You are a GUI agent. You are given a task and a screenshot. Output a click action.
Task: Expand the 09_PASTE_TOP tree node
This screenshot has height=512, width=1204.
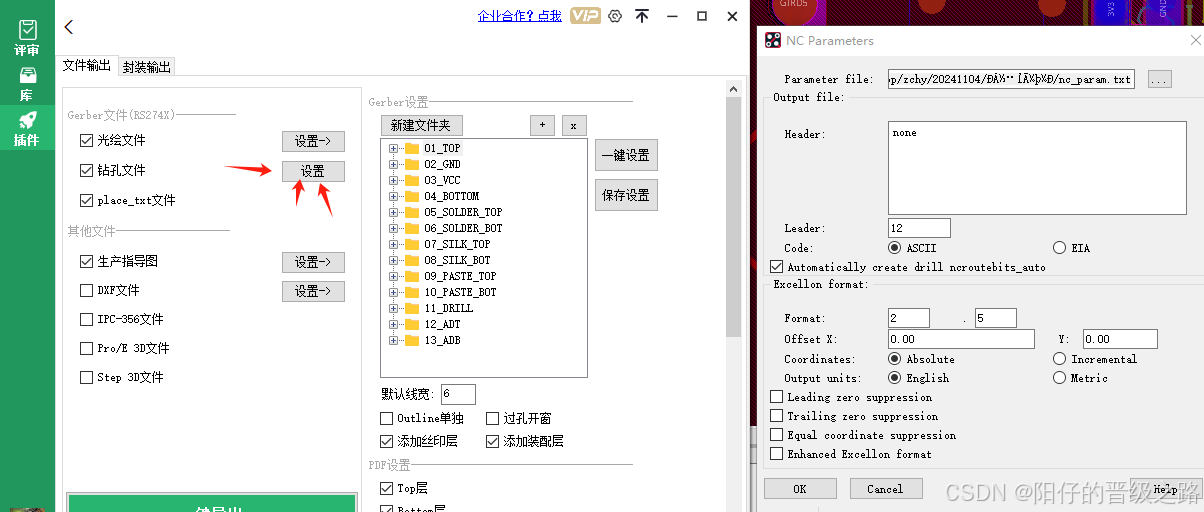pyautogui.click(x=393, y=276)
